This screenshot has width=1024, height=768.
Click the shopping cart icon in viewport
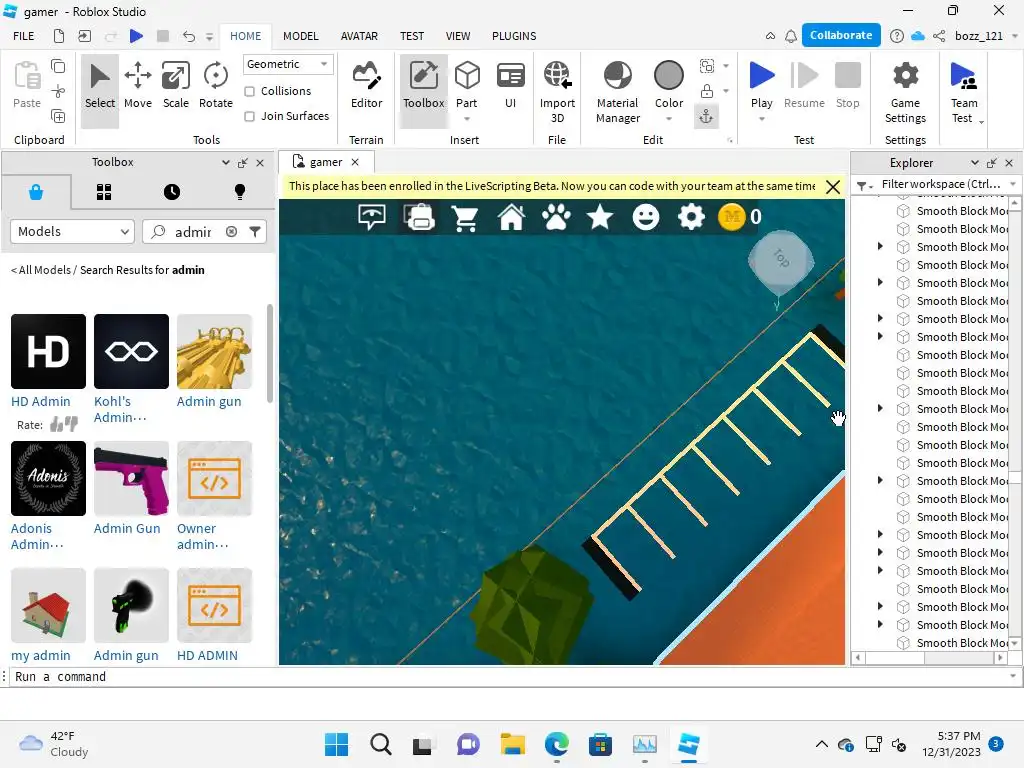[465, 218]
